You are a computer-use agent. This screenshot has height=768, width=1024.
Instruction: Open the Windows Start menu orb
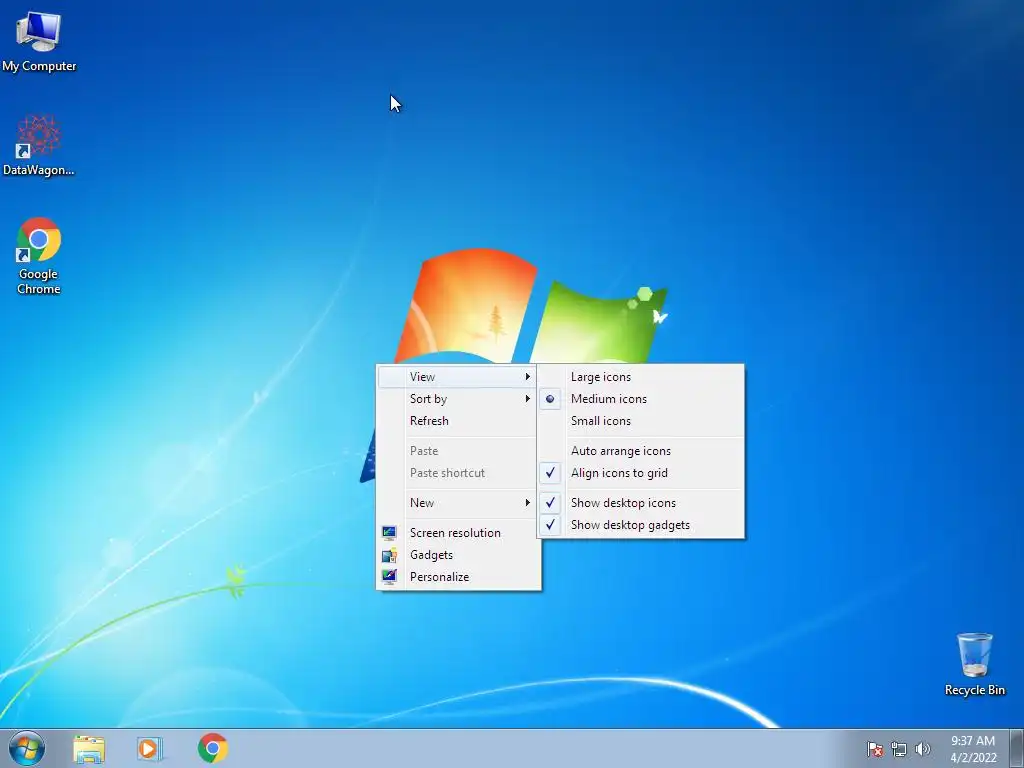27,748
